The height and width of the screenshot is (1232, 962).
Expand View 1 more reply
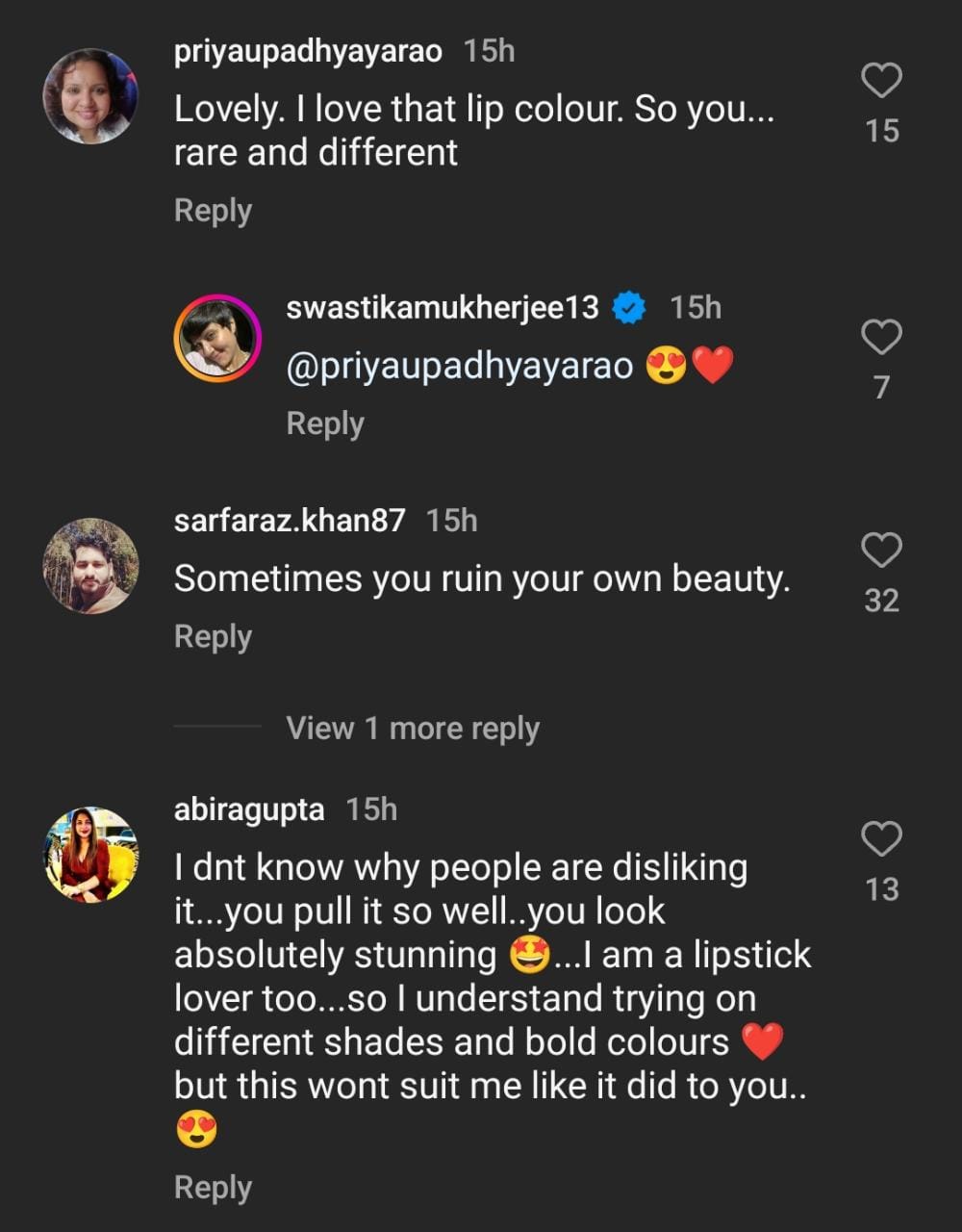[x=412, y=729]
